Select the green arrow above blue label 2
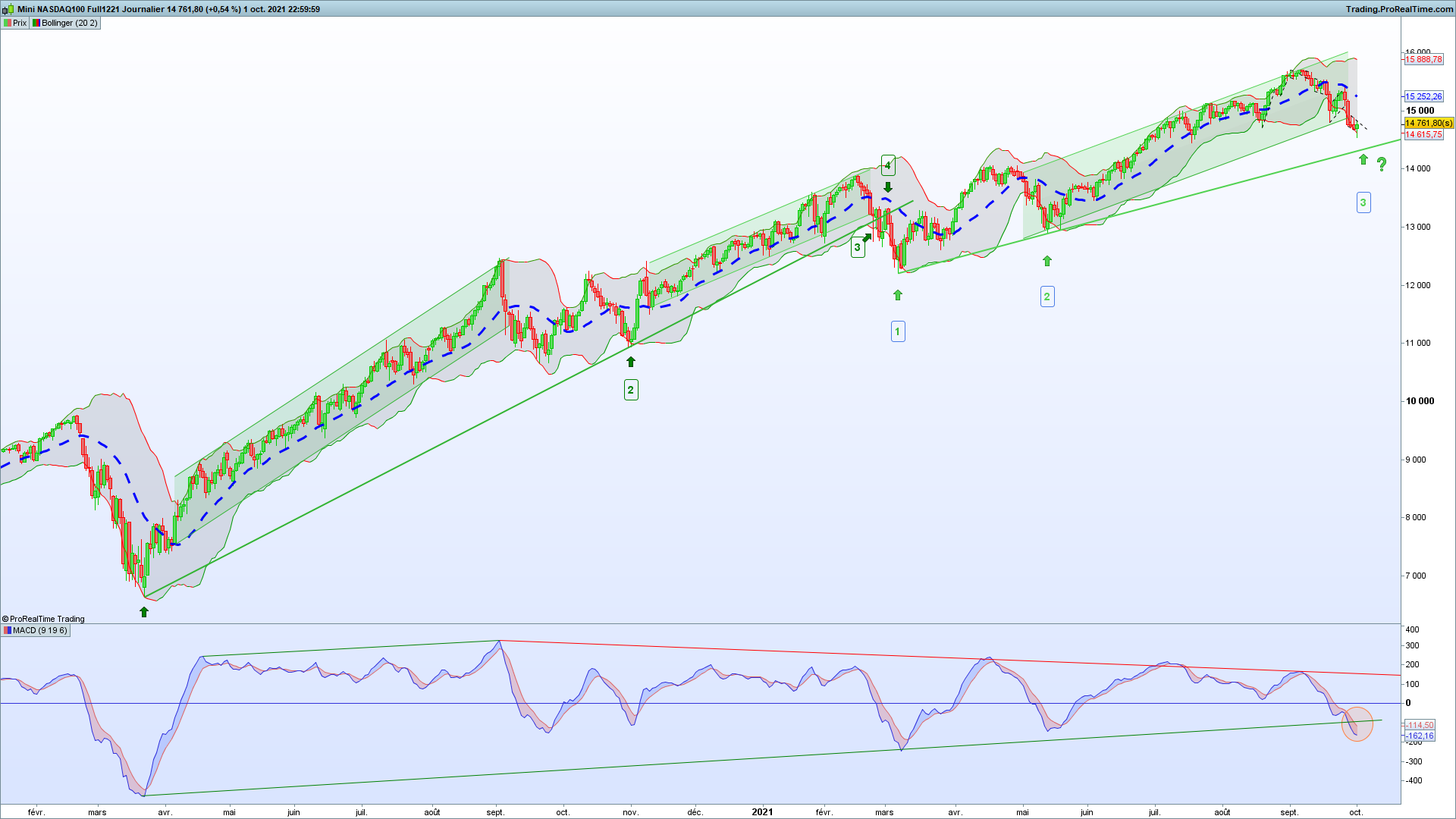This screenshot has width=1456, height=819. 1047,261
